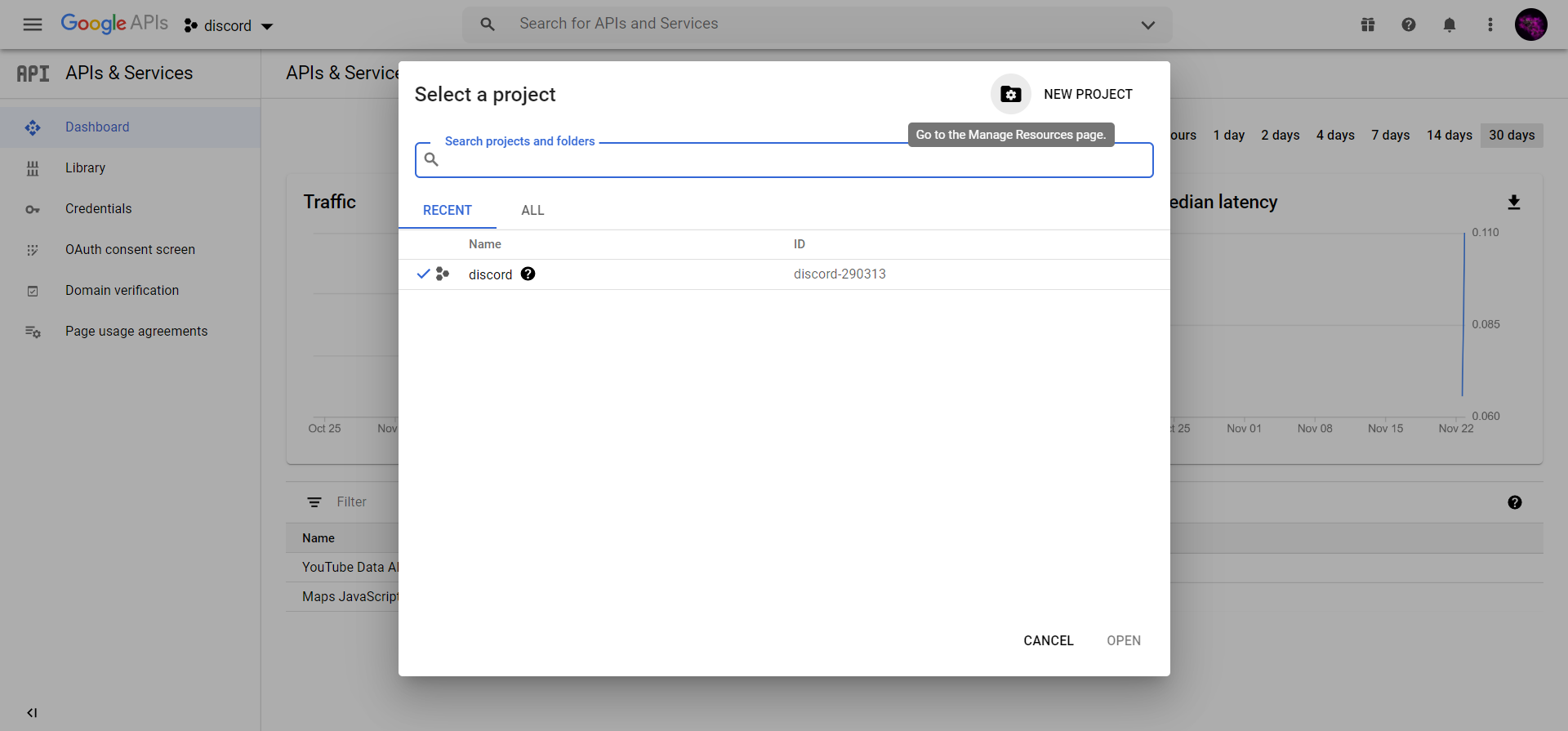This screenshot has height=731, width=1568.
Task: Switch to the RECENT tab
Action: coord(448,211)
